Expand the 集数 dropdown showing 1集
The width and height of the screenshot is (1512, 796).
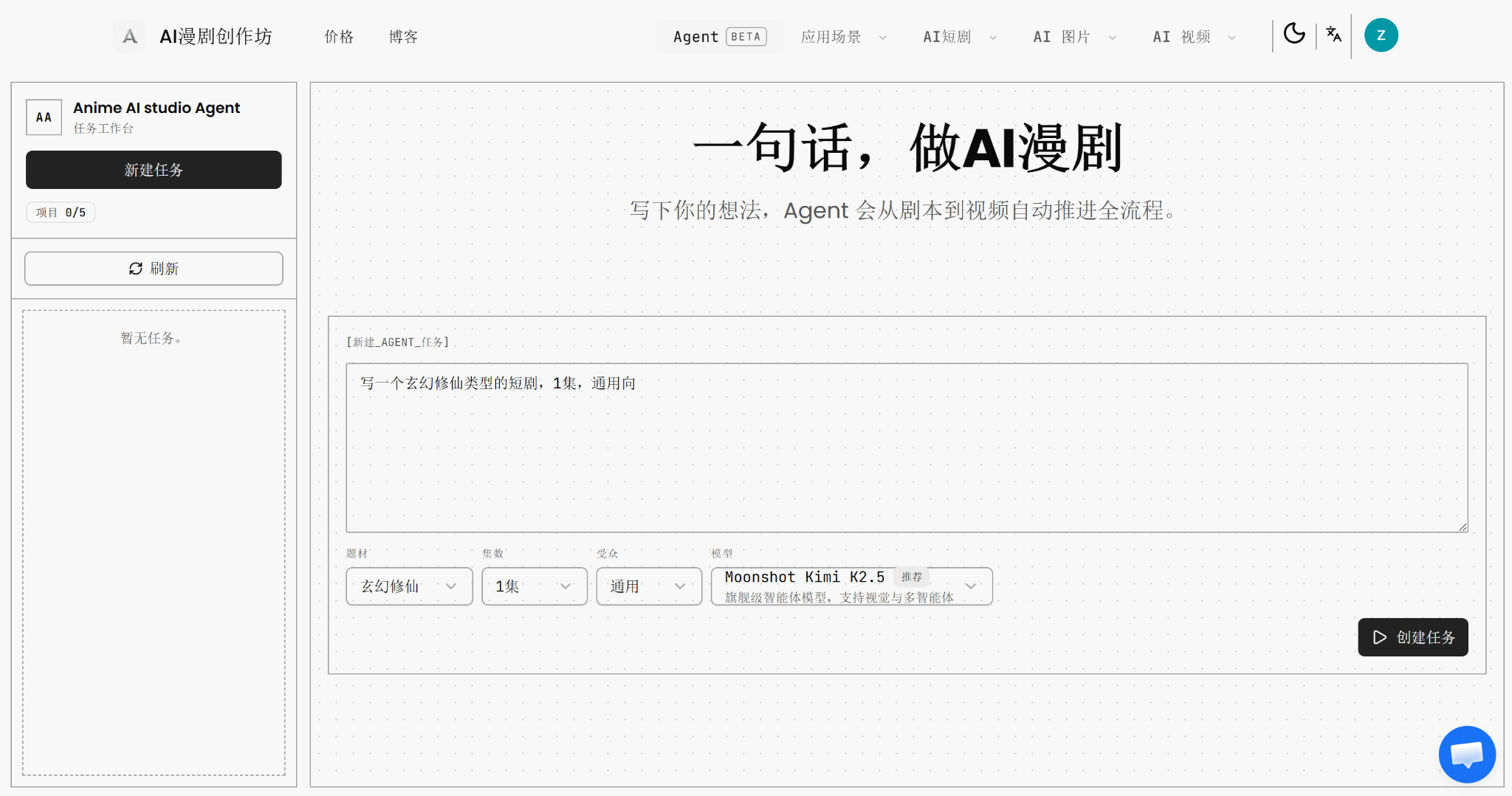[534, 586]
